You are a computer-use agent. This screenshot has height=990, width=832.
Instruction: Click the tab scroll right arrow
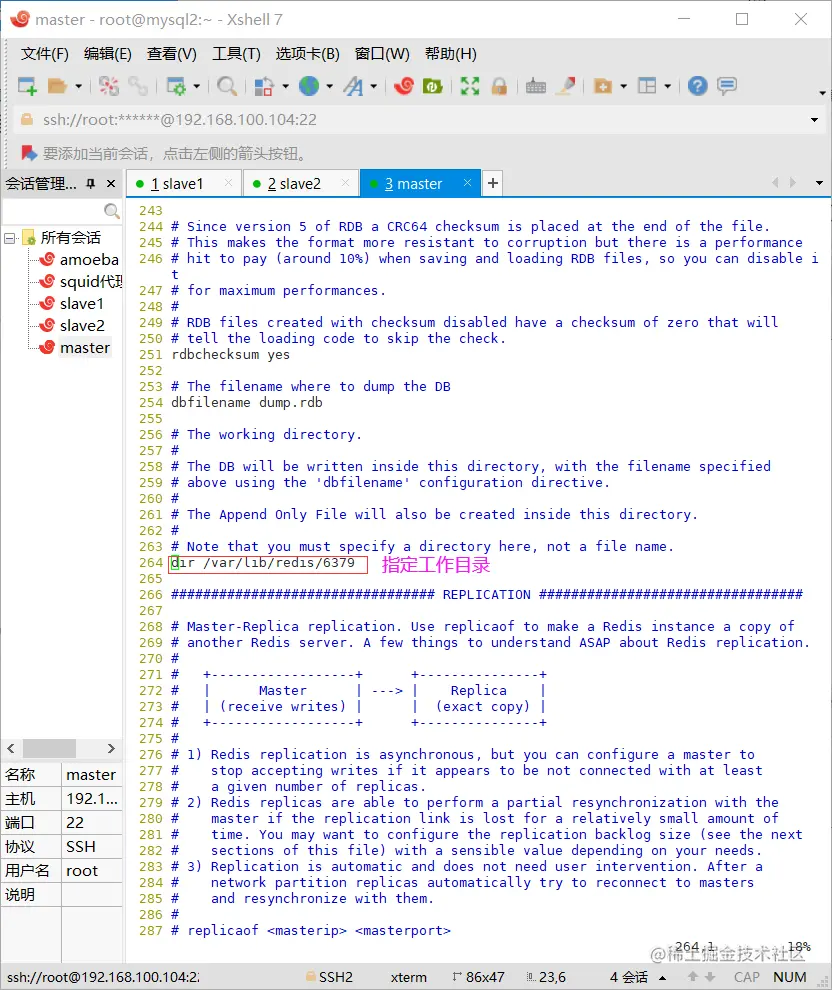[793, 183]
